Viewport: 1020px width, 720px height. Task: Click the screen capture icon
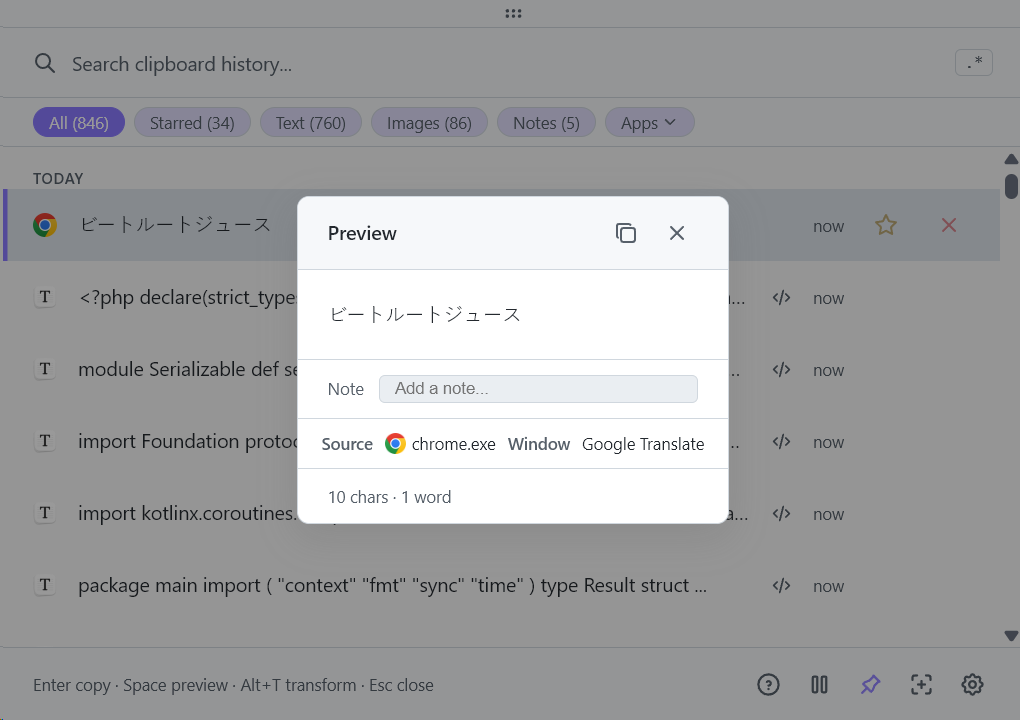coord(921,685)
